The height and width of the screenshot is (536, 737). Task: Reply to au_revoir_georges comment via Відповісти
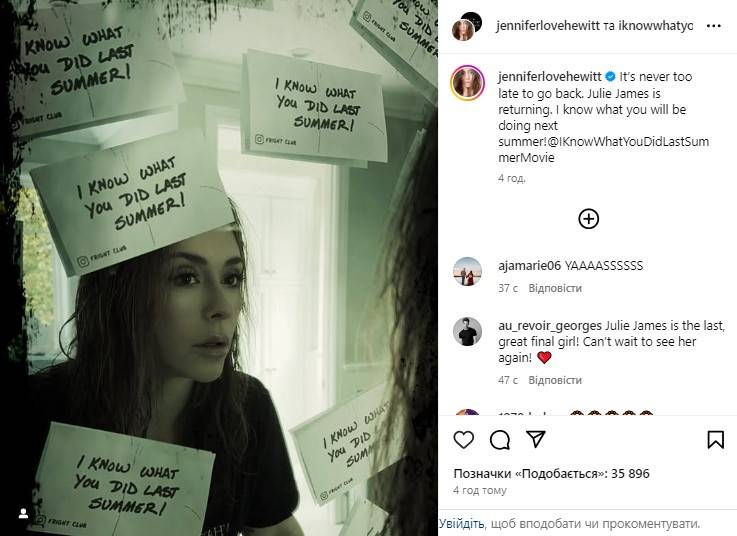(555, 380)
